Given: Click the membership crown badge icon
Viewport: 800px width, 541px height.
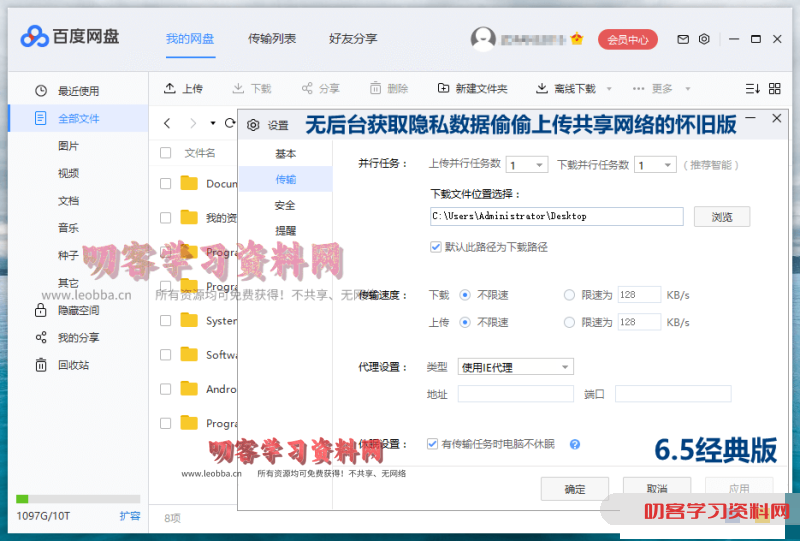Looking at the screenshot, I should click(x=577, y=39).
